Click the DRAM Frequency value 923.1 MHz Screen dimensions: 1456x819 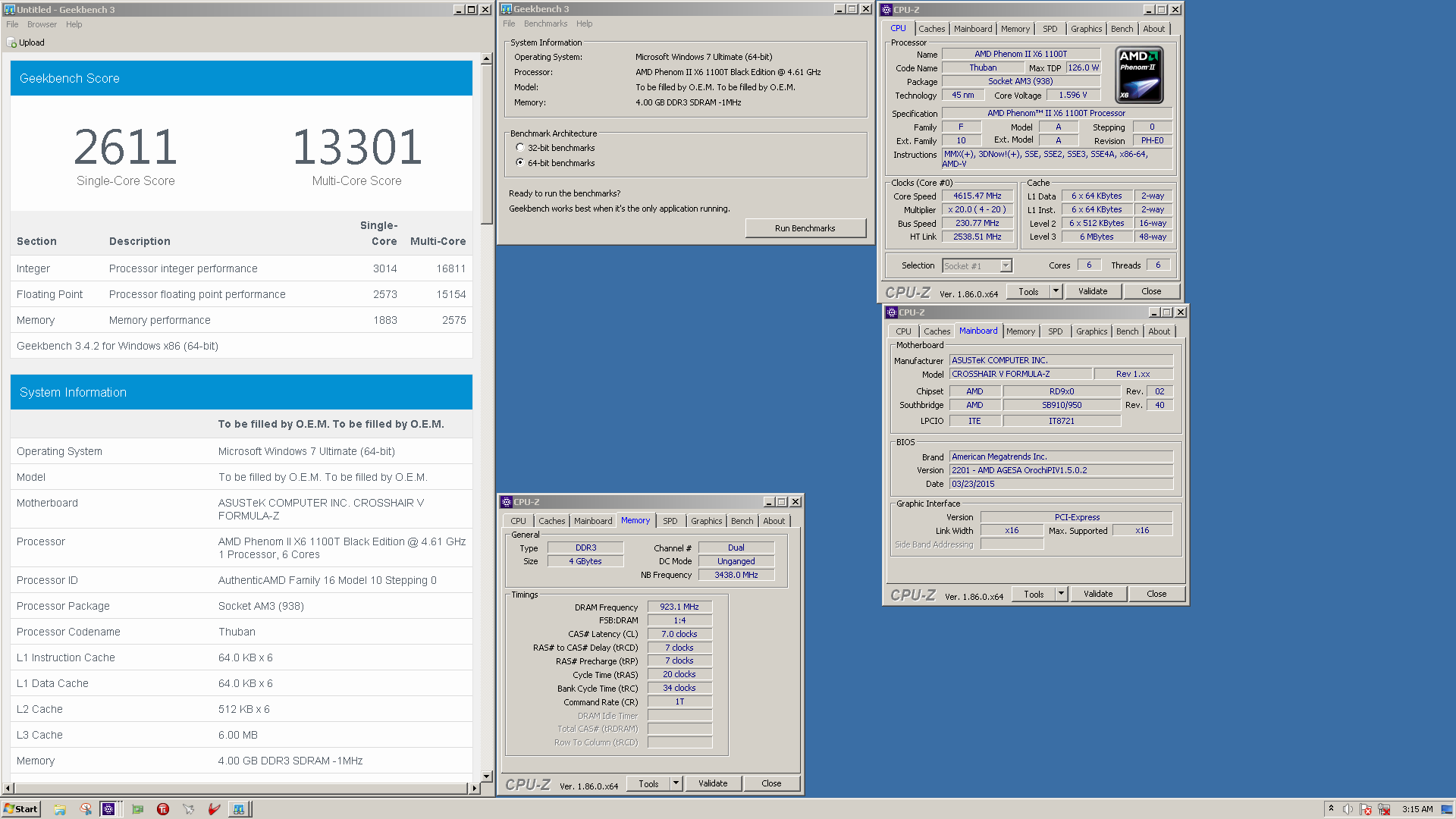point(679,607)
